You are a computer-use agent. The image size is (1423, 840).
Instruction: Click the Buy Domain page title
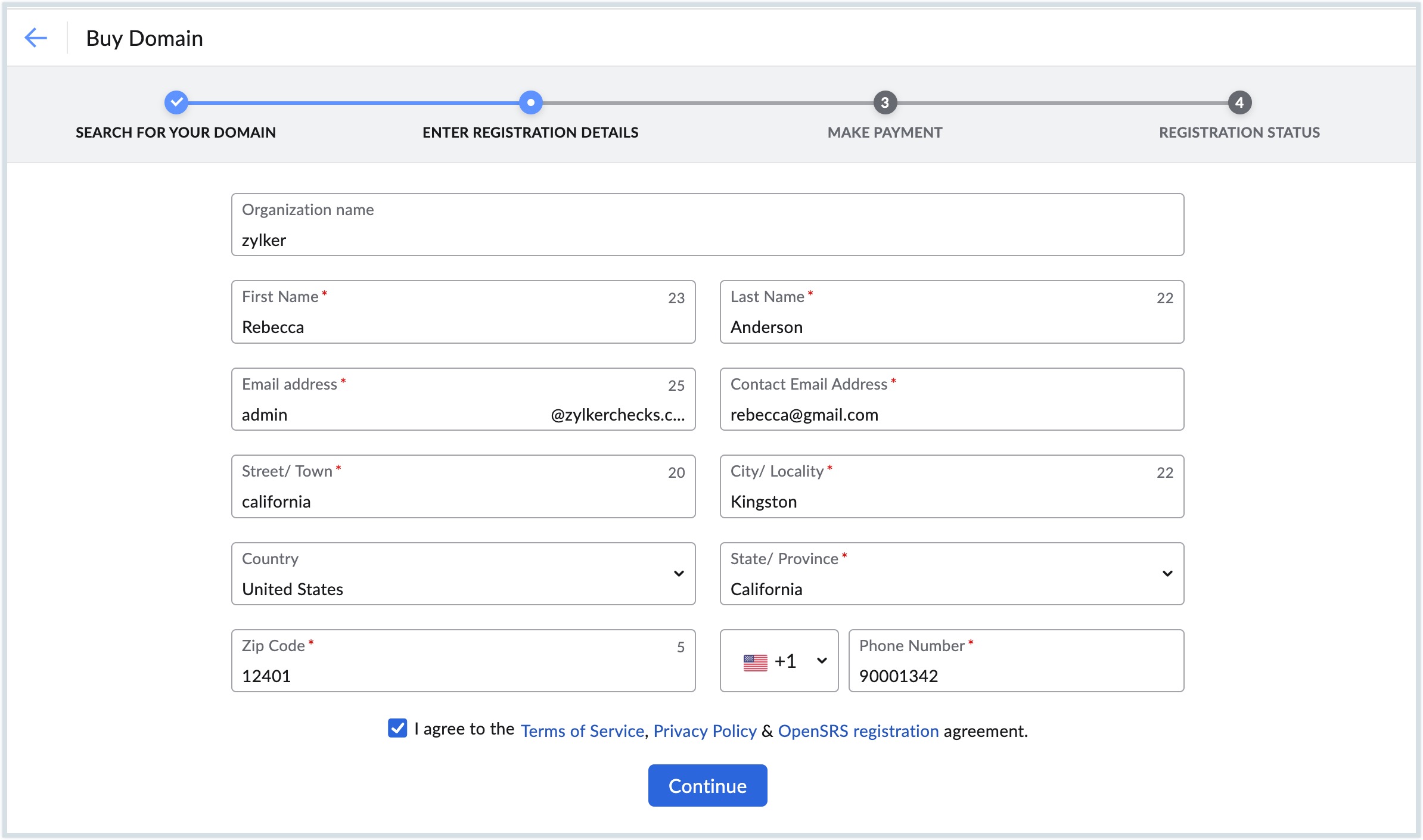point(145,38)
